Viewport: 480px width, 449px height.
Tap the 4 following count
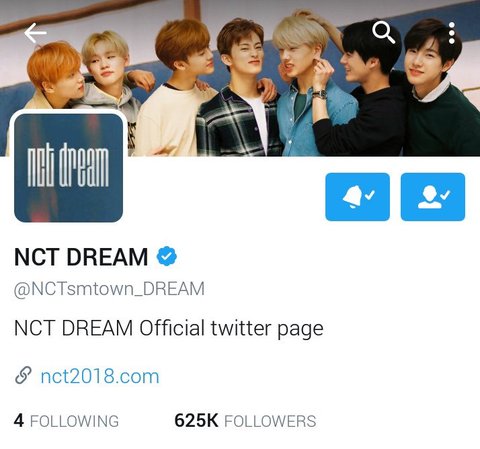click(x=19, y=421)
